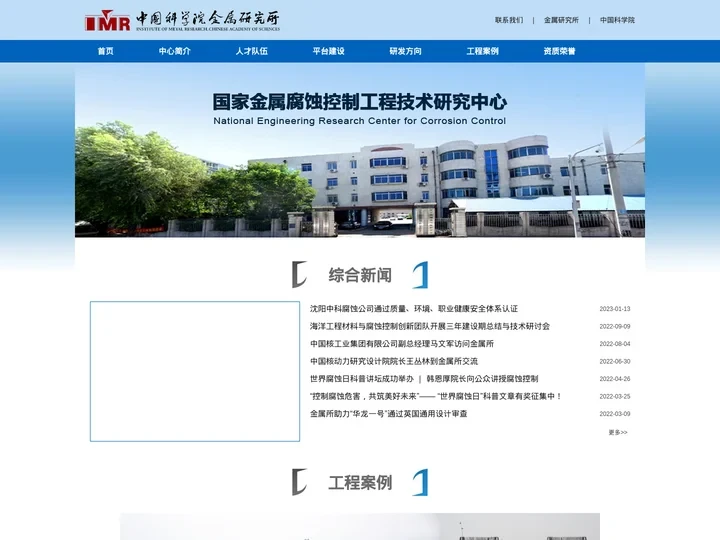Click the date 2022-06-30

[x=615, y=361]
